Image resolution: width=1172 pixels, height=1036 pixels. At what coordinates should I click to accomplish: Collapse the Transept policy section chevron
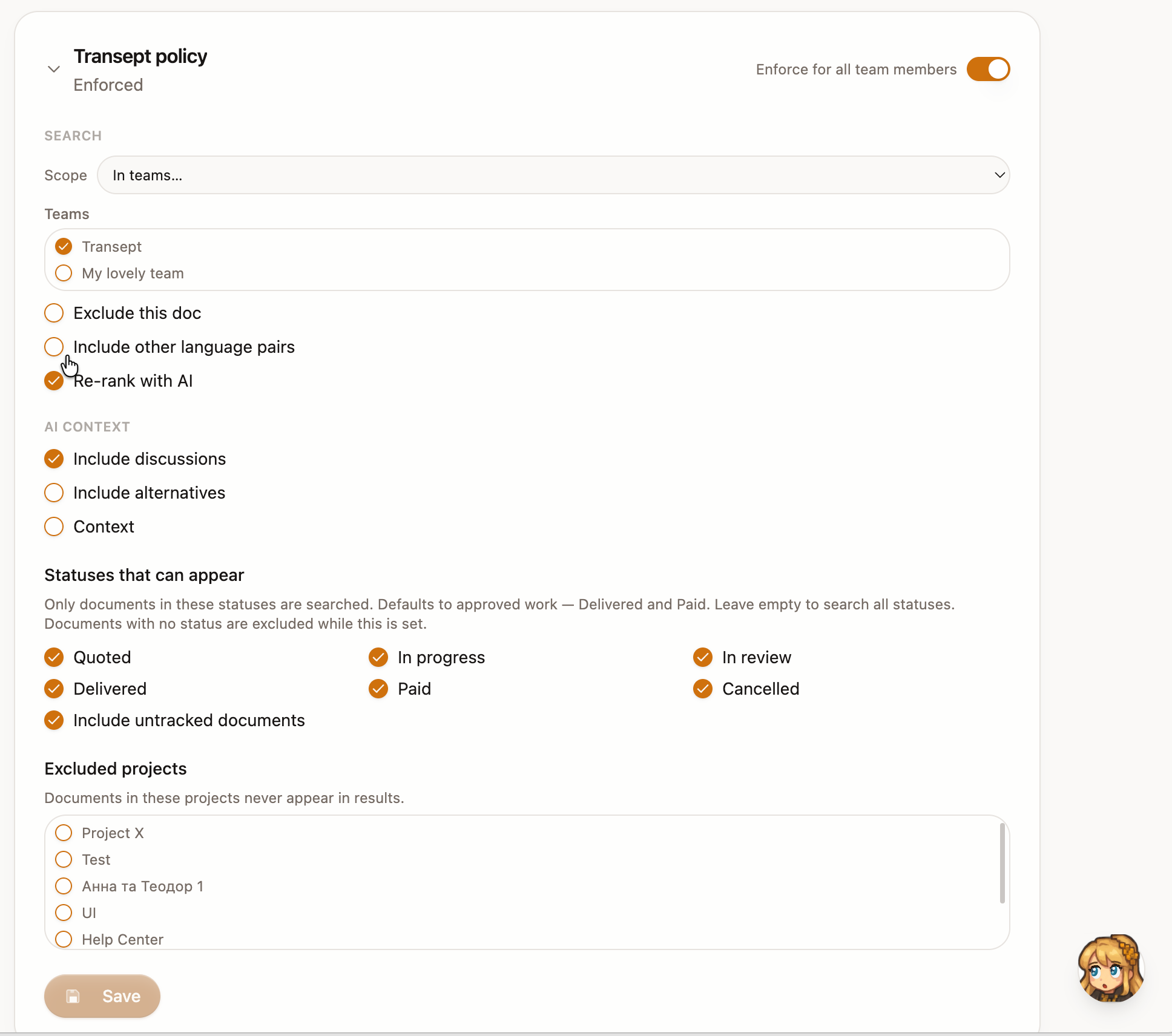click(54, 69)
